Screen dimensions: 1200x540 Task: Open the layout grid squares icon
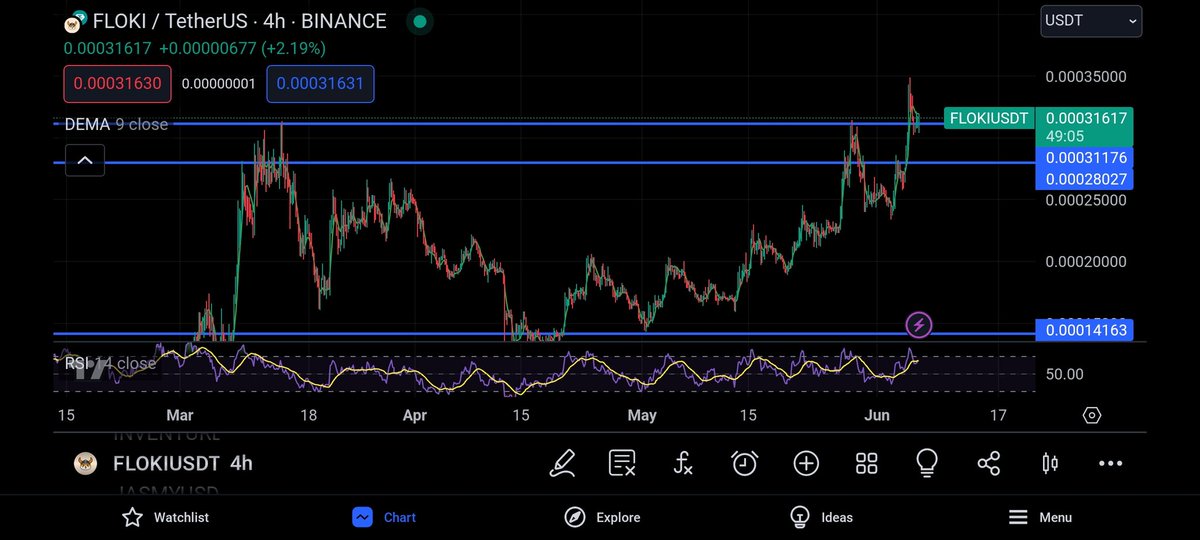(x=867, y=463)
